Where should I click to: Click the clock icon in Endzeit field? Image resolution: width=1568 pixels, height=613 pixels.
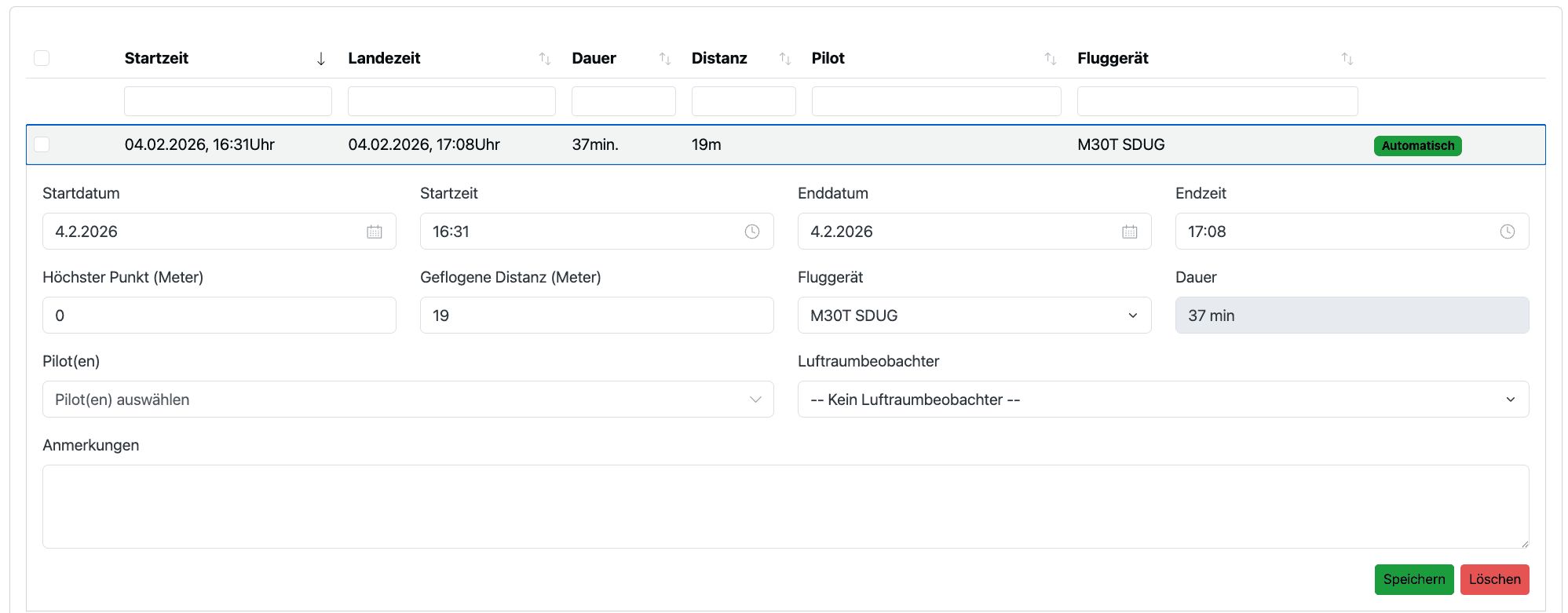(x=1507, y=232)
